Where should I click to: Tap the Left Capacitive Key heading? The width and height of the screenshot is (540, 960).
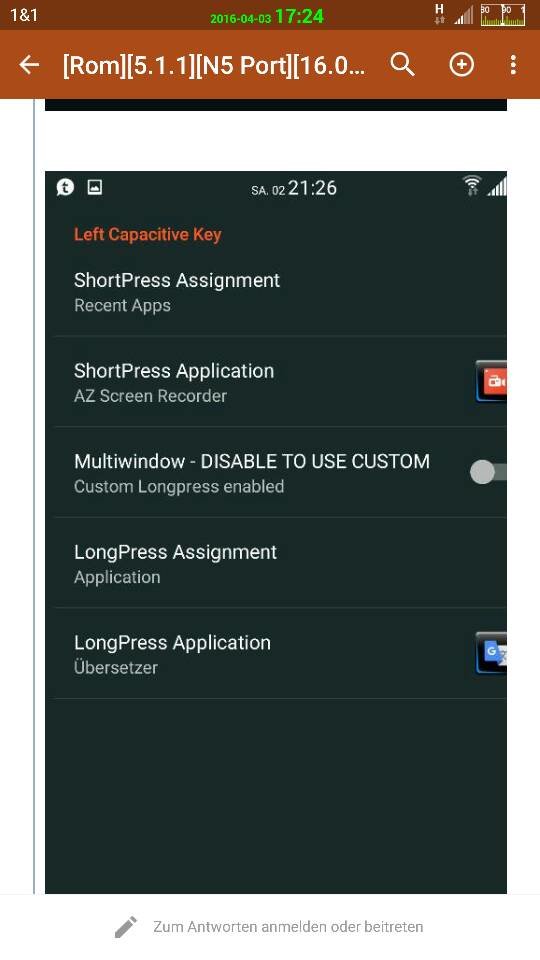coord(148,234)
